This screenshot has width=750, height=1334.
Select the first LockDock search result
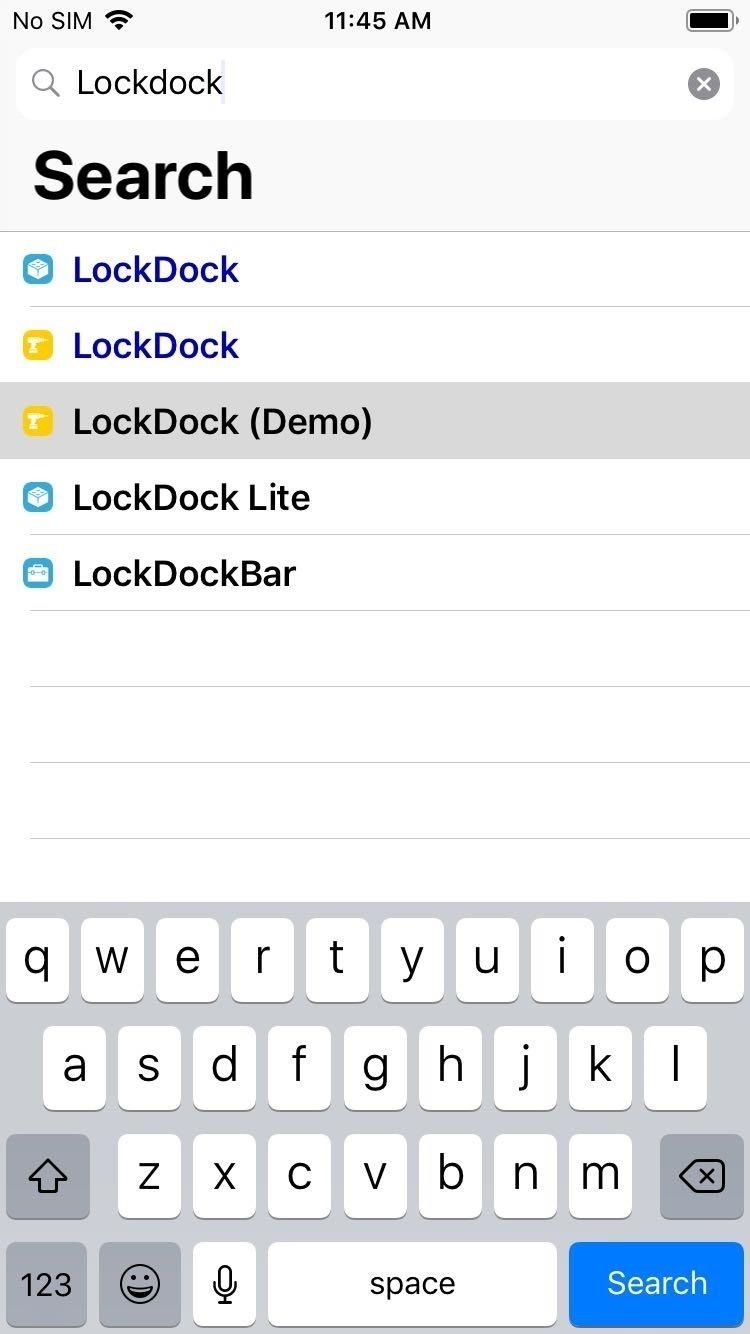(155, 269)
